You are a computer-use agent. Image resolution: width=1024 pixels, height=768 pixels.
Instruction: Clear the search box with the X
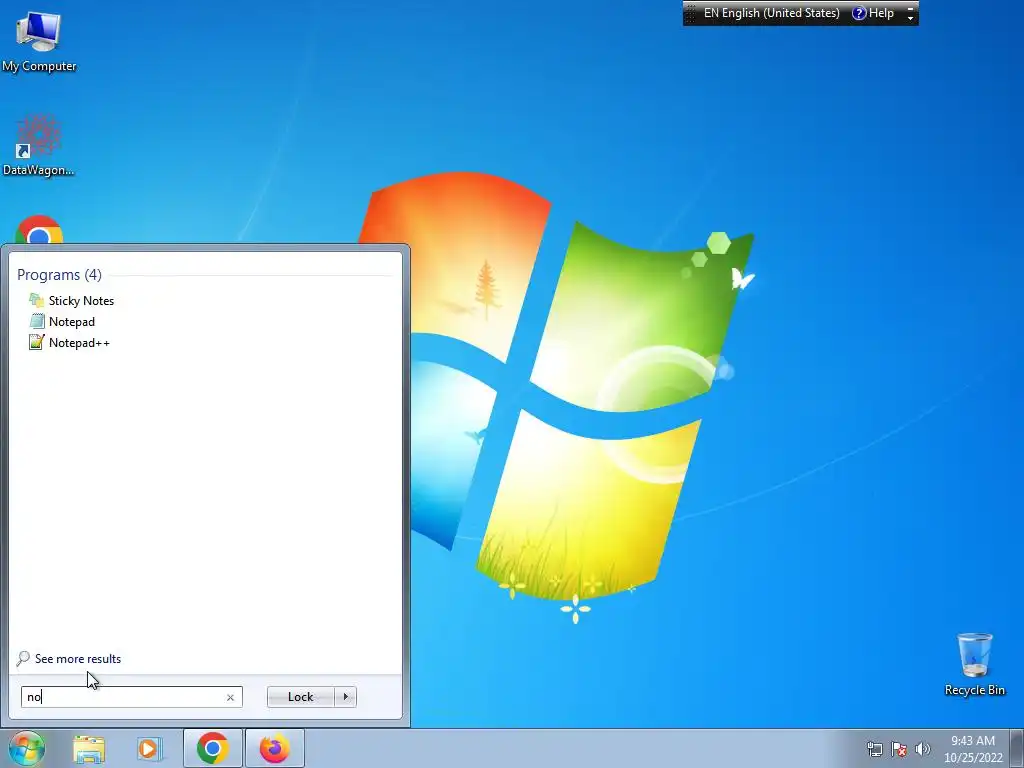point(230,697)
